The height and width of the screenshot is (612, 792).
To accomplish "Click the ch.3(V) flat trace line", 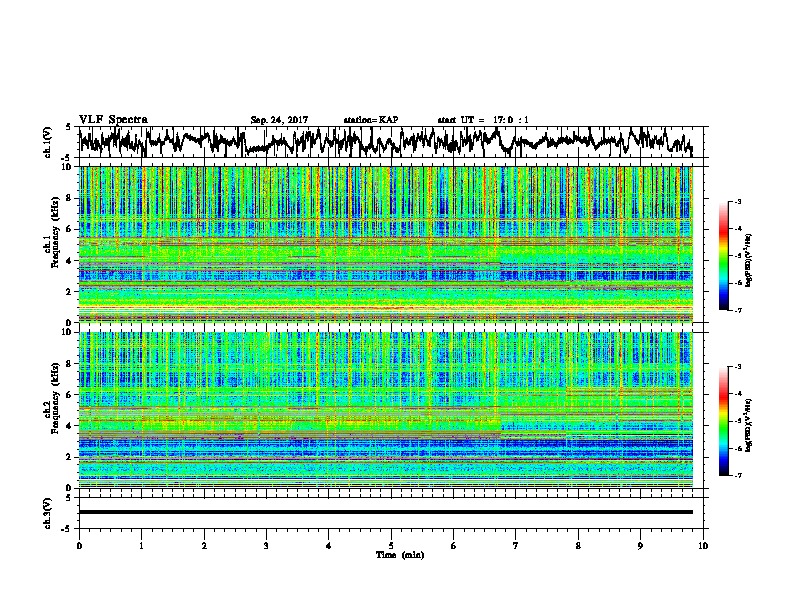I will [386, 512].
